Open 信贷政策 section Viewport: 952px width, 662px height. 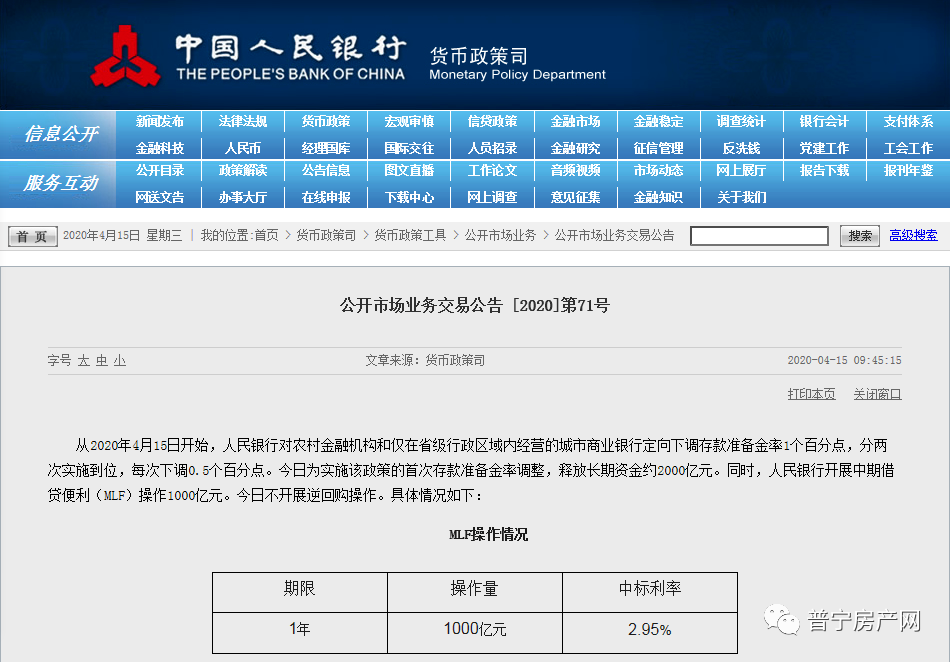coord(492,121)
